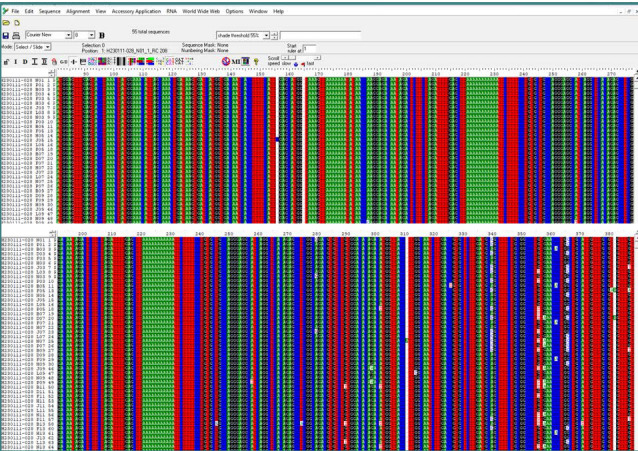Click the double-bar I-beam toolbar icon
Image resolution: width=638 pixels, height=451 pixels.
pos(44,62)
